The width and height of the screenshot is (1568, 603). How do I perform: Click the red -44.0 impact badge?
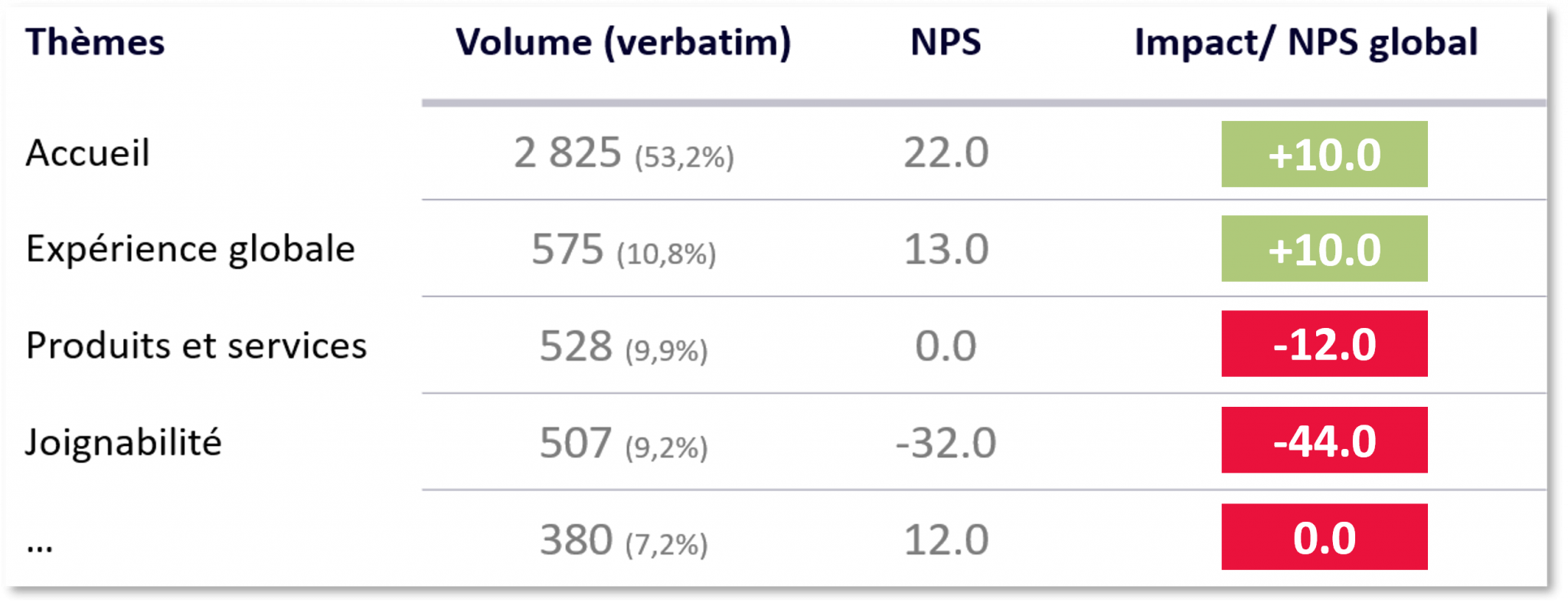coord(1325,441)
